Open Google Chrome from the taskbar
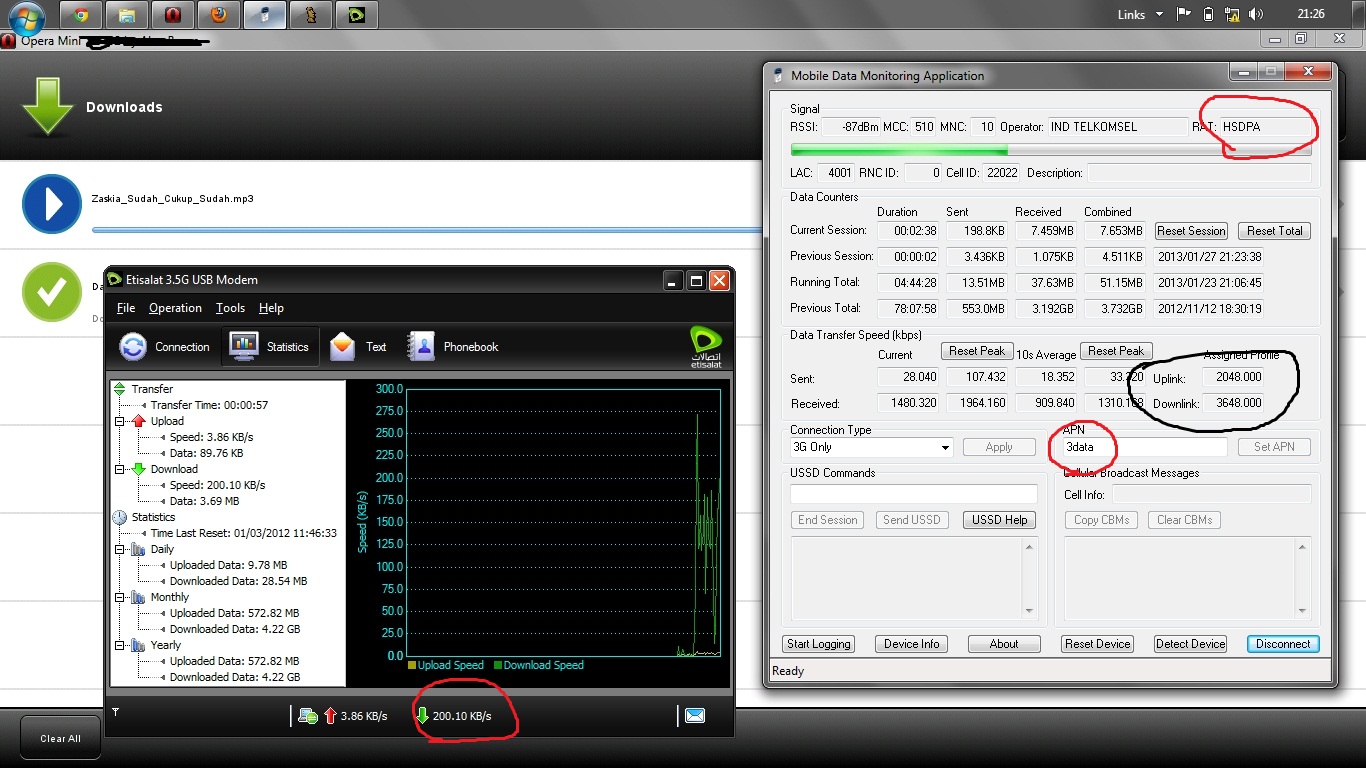 tap(82, 15)
